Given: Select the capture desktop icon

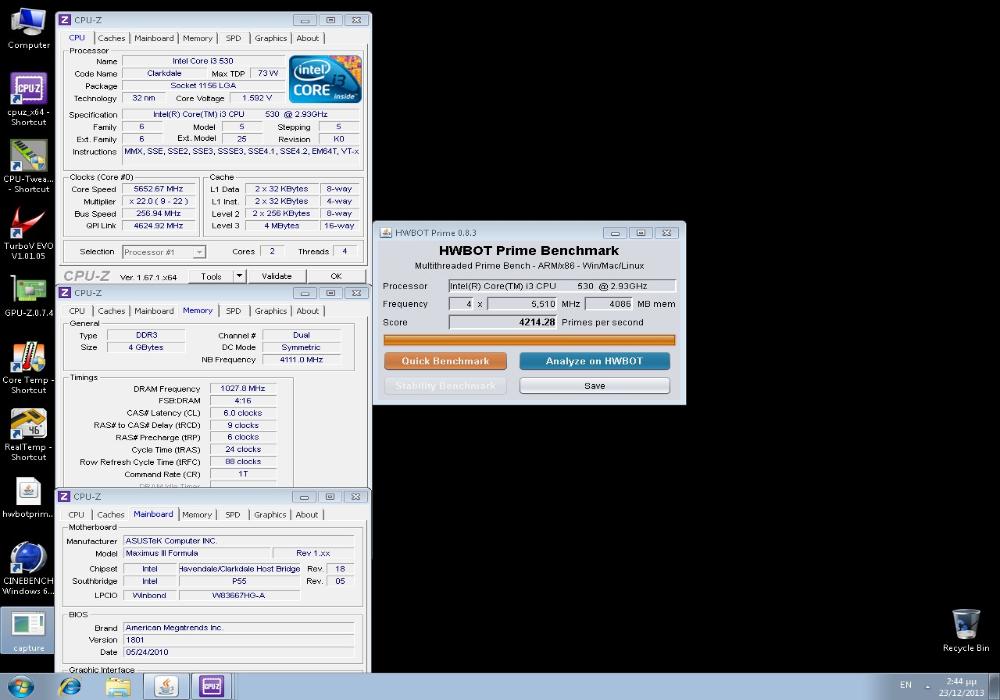Looking at the screenshot, I should [28, 631].
